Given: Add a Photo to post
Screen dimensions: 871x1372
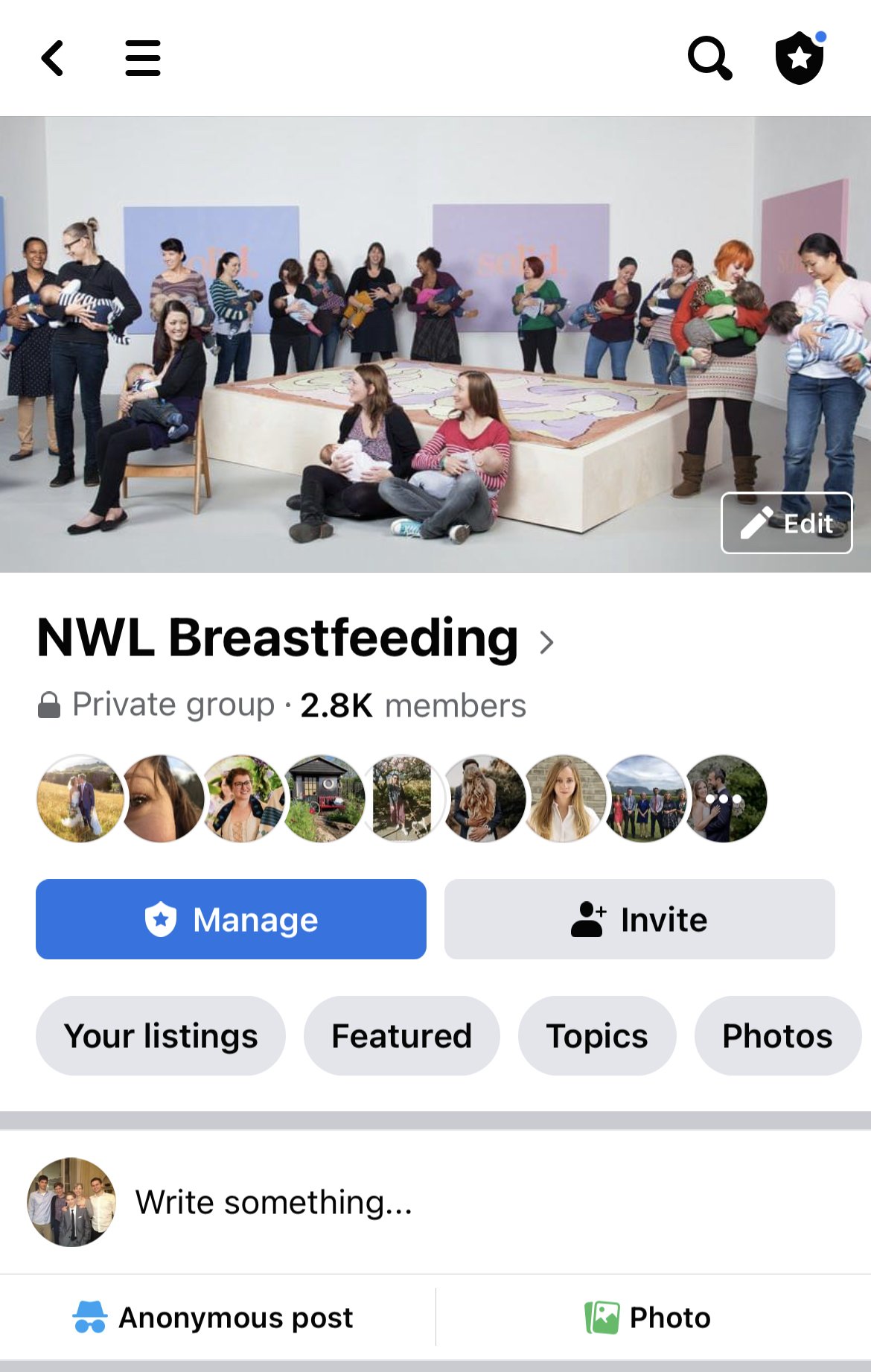Looking at the screenshot, I should [x=648, y=1318].
